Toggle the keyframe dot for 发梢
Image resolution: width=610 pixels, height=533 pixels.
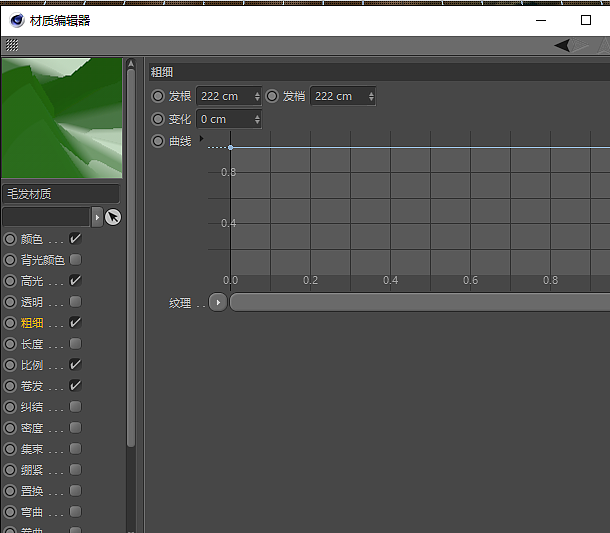(x=272, y=96)
